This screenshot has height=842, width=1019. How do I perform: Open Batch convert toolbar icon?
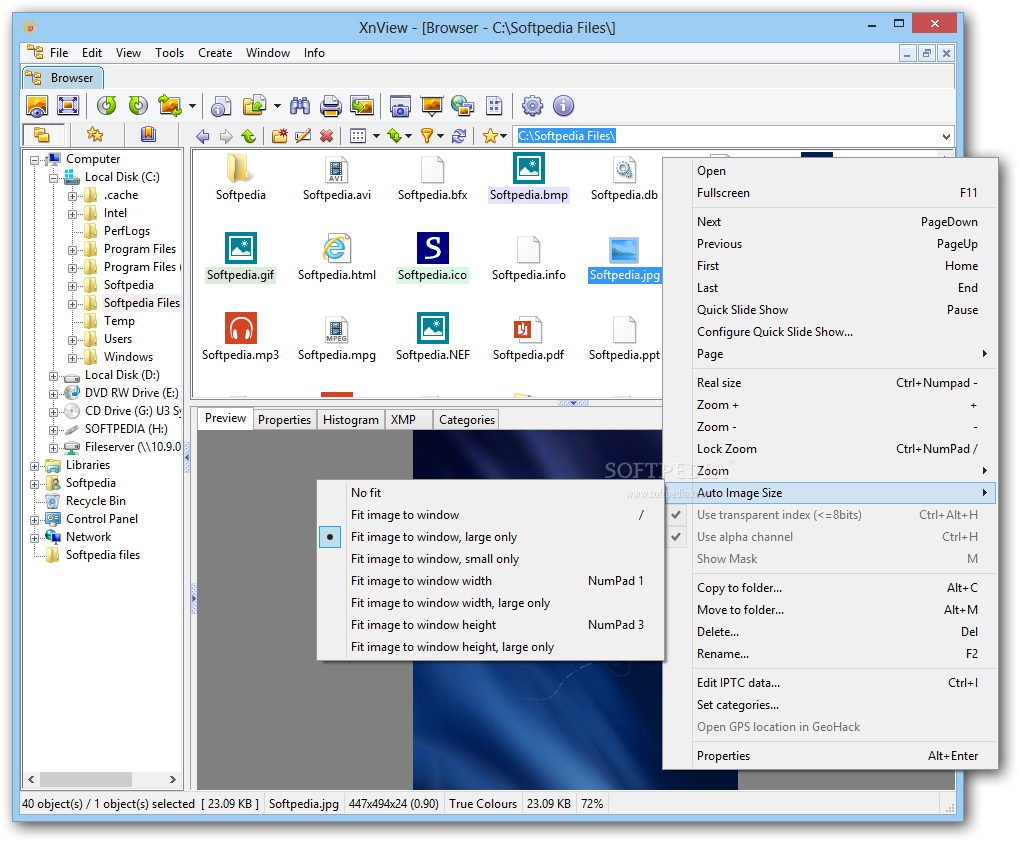click(362, 106)
